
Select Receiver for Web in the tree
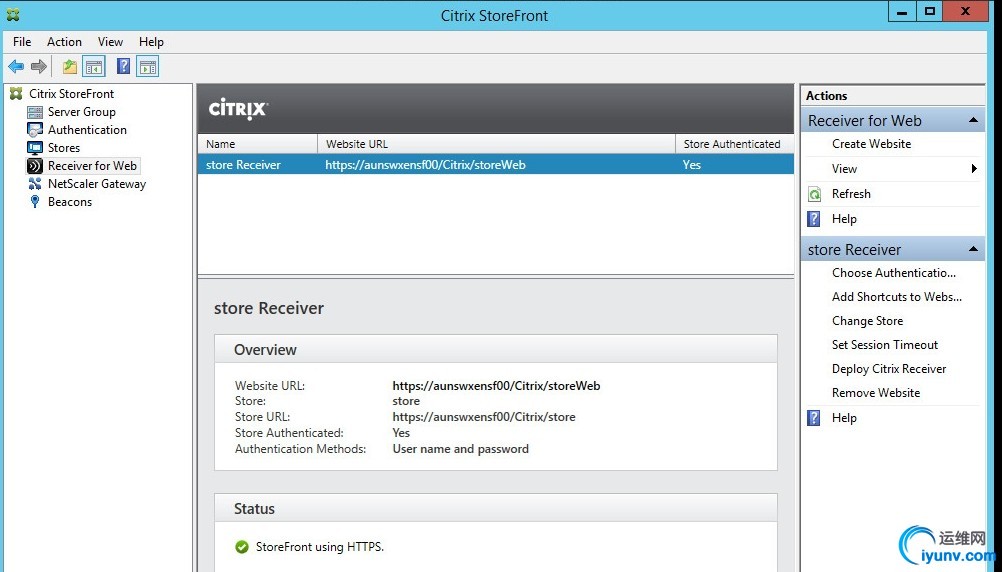(x=92, y=166)
